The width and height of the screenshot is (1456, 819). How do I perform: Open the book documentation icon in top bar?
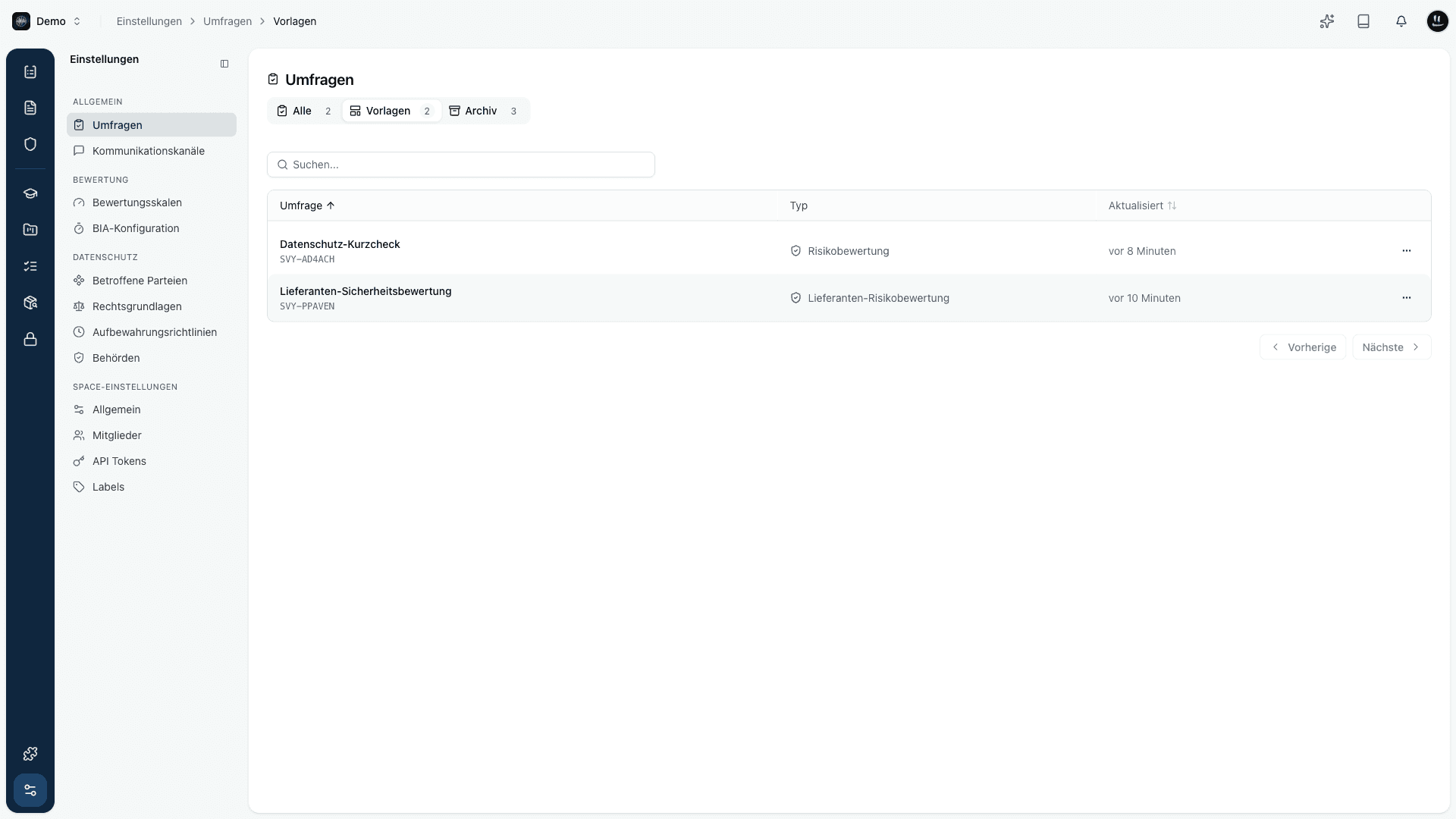pyautogui.click(x=1363, y=21)
